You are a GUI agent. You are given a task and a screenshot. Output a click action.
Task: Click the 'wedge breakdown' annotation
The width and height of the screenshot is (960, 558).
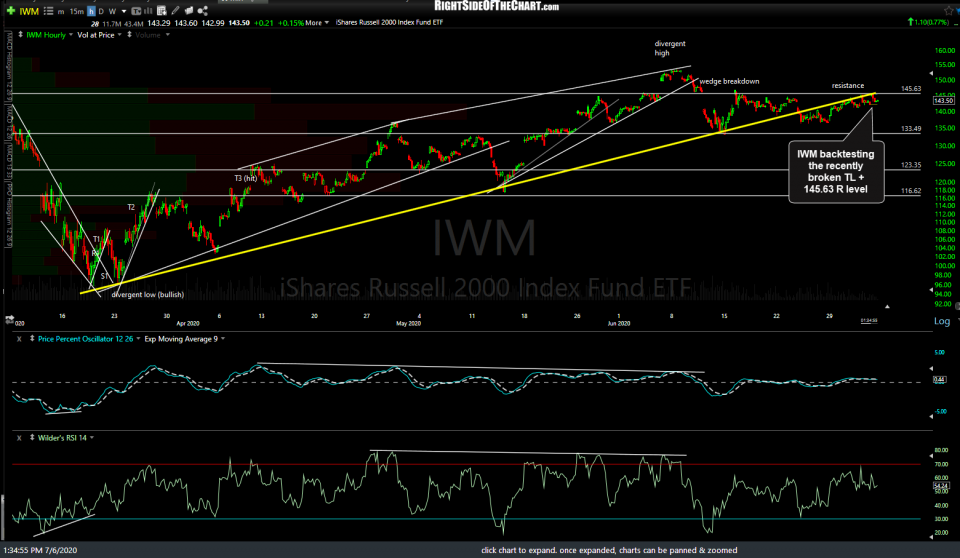pyautogui.click(x=729, y=81)
